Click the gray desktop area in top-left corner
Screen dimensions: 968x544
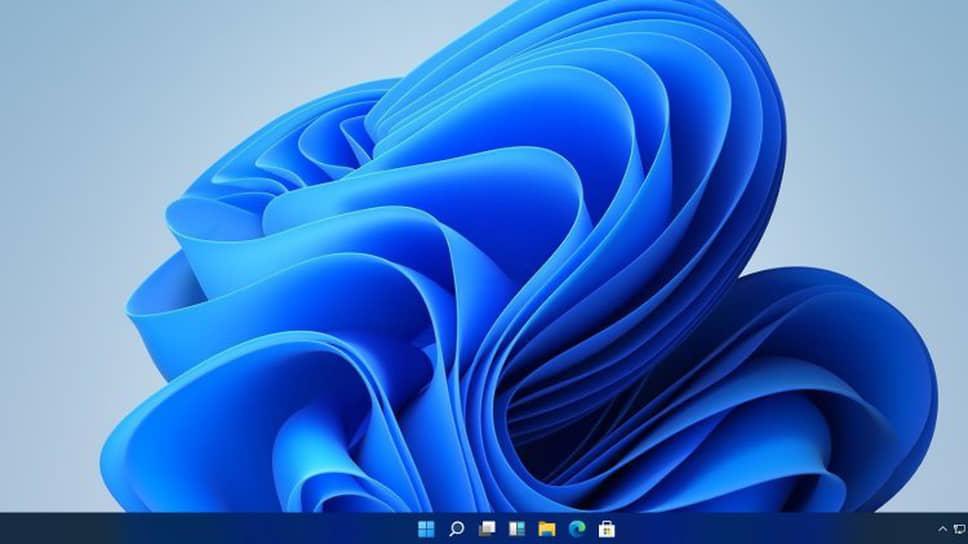pyautogui.click(x=50, y=50)
